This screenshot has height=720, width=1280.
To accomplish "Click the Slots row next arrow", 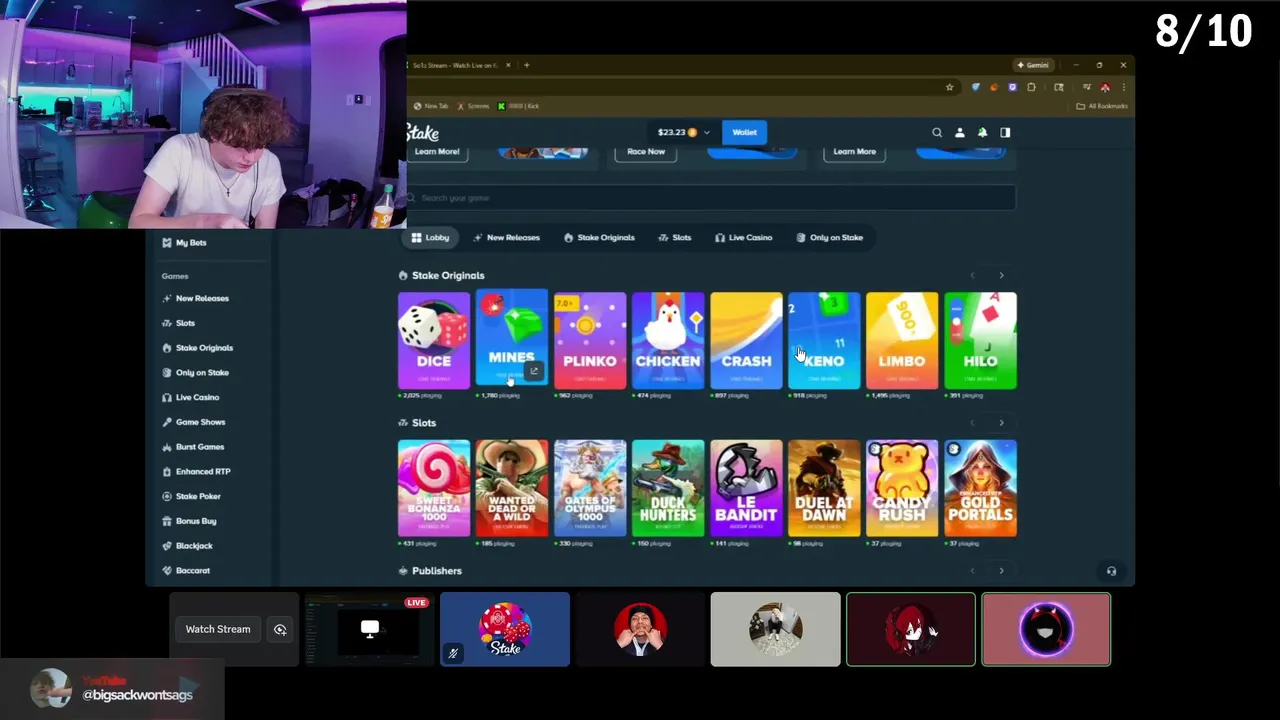I will [1001, 423].
